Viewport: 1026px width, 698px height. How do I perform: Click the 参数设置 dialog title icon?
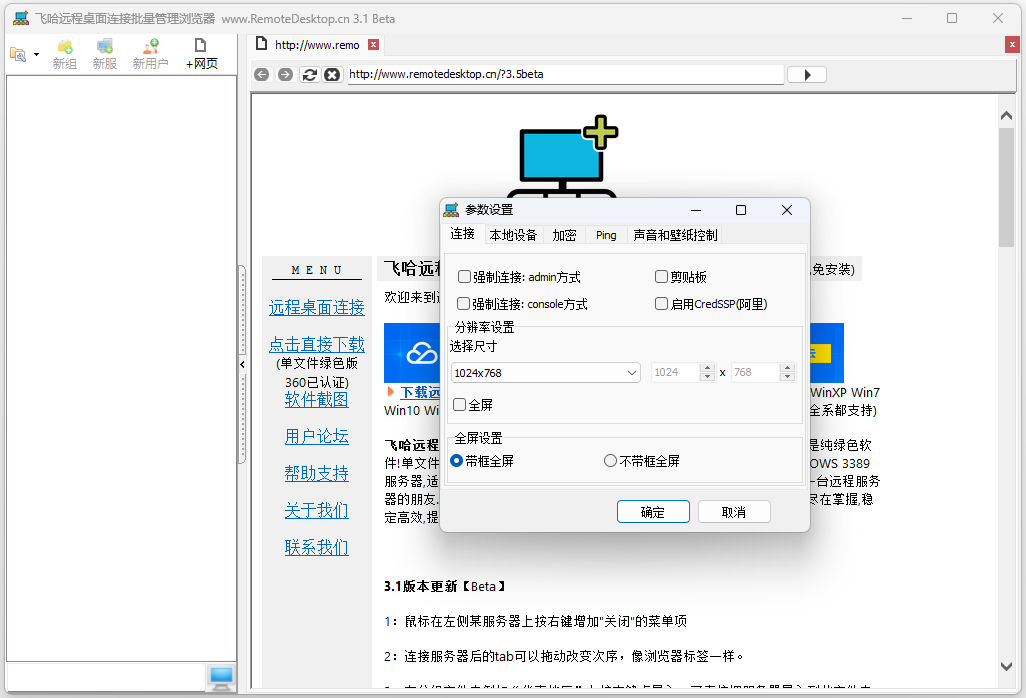click(451, 210)
